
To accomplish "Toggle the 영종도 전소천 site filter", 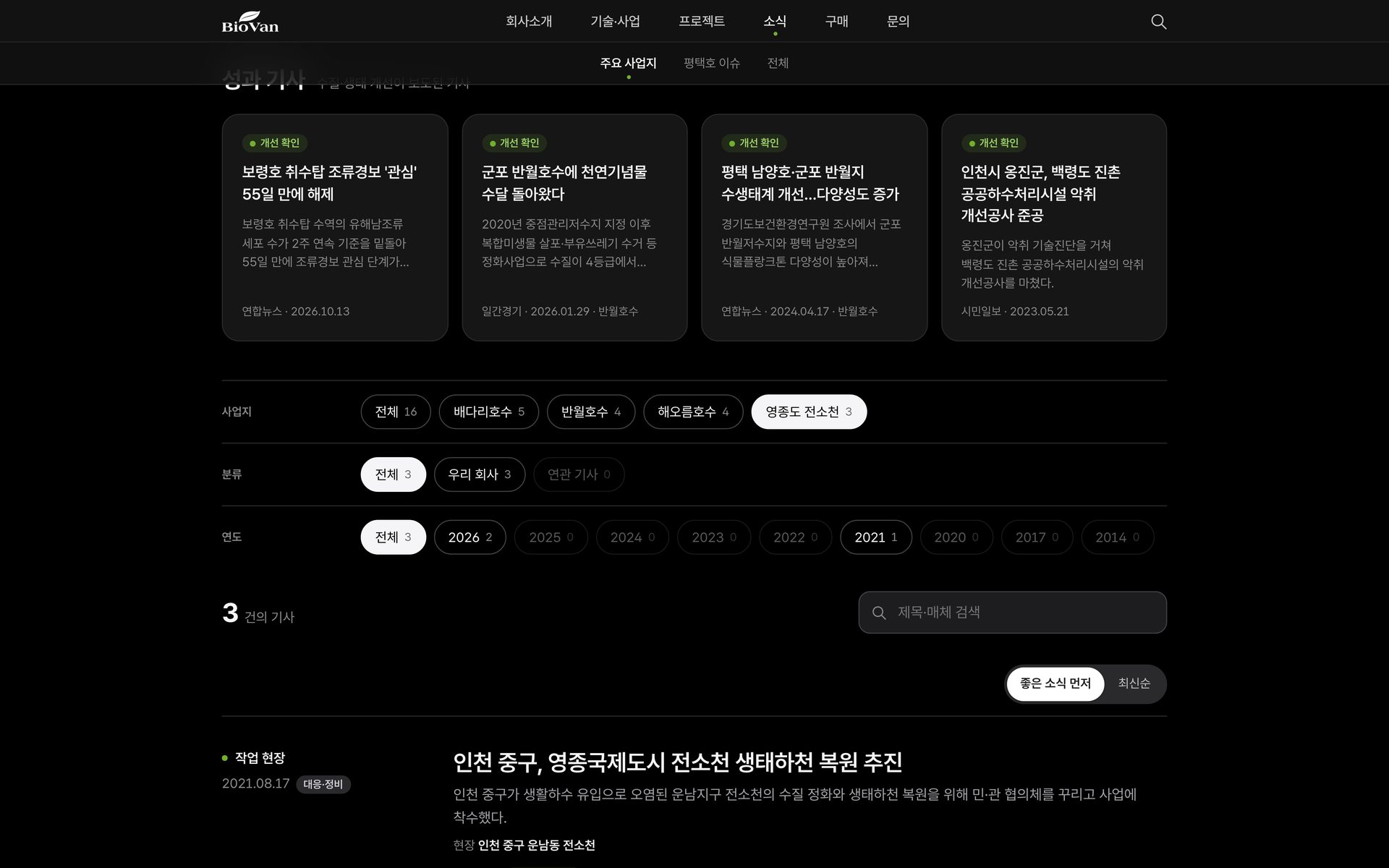I will [809, 412].
